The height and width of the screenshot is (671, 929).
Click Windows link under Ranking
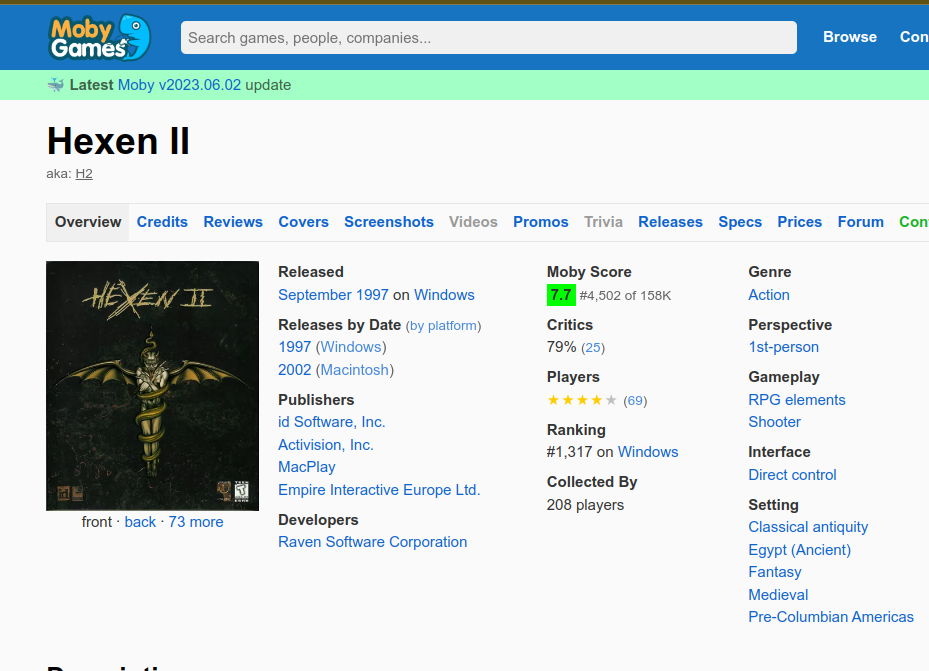648,452
